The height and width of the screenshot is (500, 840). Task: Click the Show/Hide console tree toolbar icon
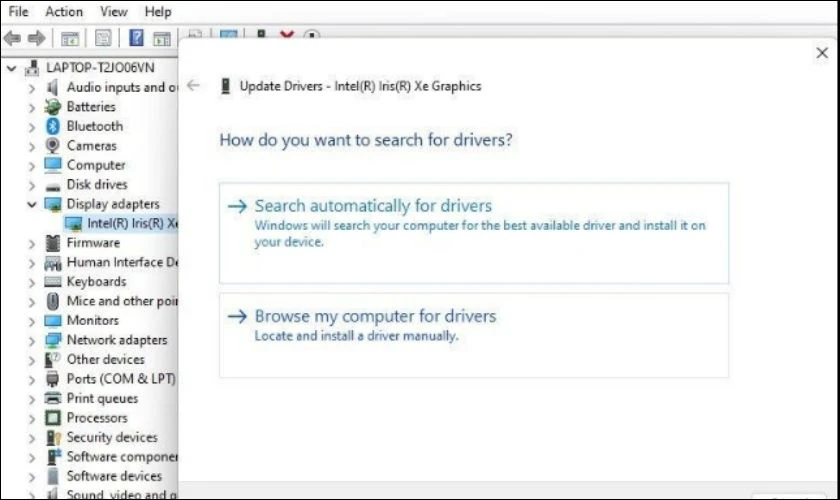[70, 38]
